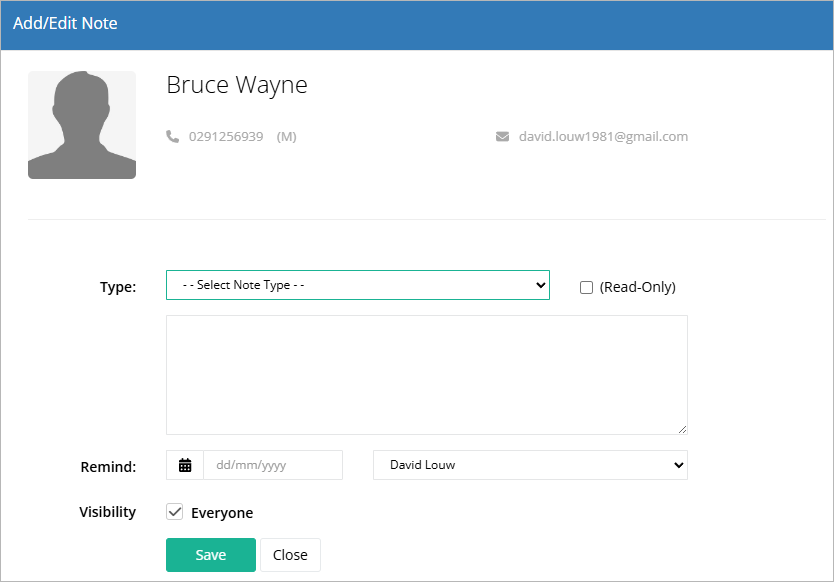
Task: Open the David Louw user dropdown
Action: [530, 465]
